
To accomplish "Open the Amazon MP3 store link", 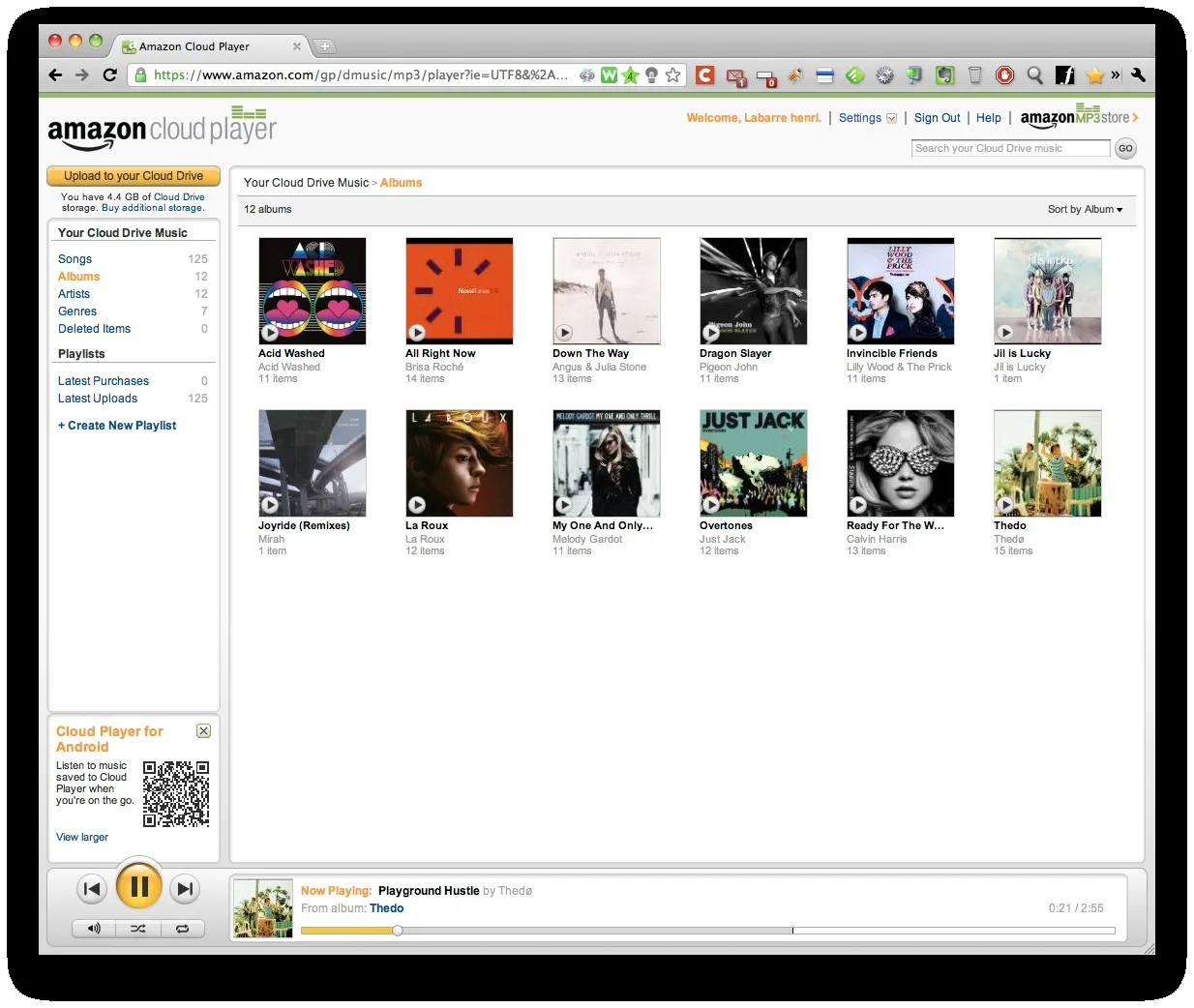I will click(x=1079, y=117).
